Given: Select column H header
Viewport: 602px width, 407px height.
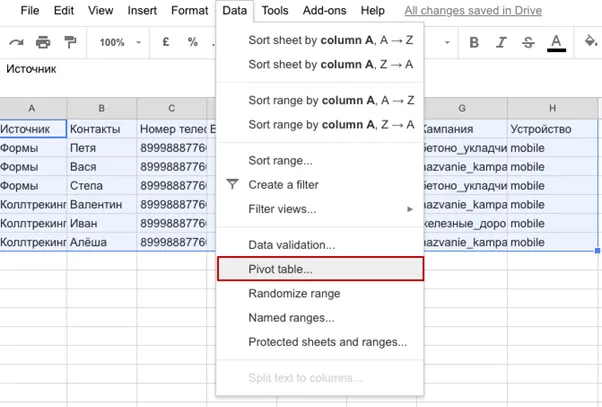Looking at the screenshot, I should (x=552, y=108).
